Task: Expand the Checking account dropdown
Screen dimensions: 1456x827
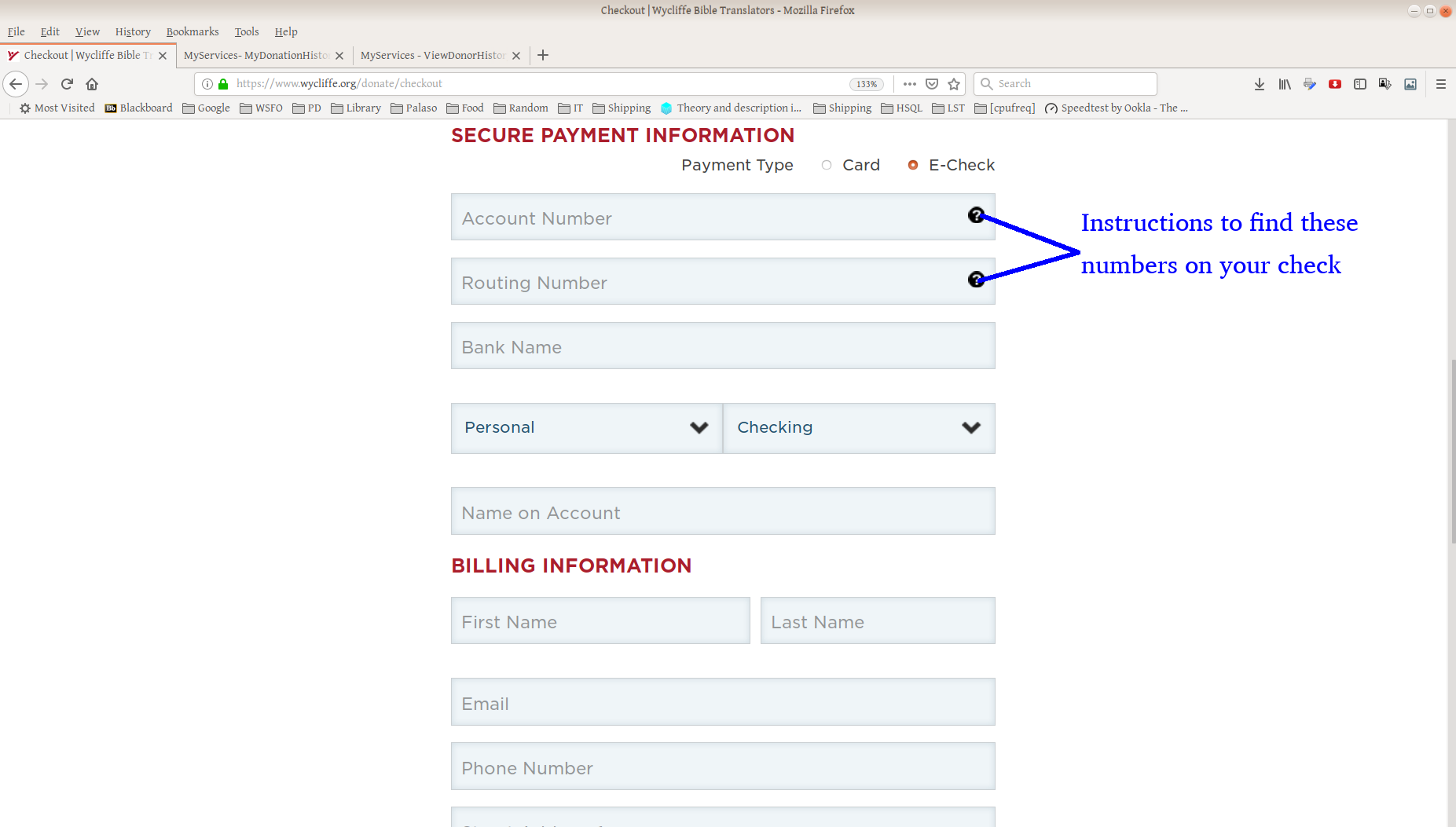Action: coord(860,428)
